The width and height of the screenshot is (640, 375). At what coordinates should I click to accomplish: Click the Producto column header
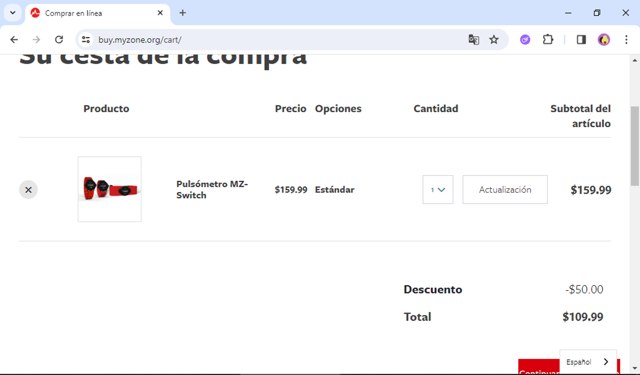[106, 109]
